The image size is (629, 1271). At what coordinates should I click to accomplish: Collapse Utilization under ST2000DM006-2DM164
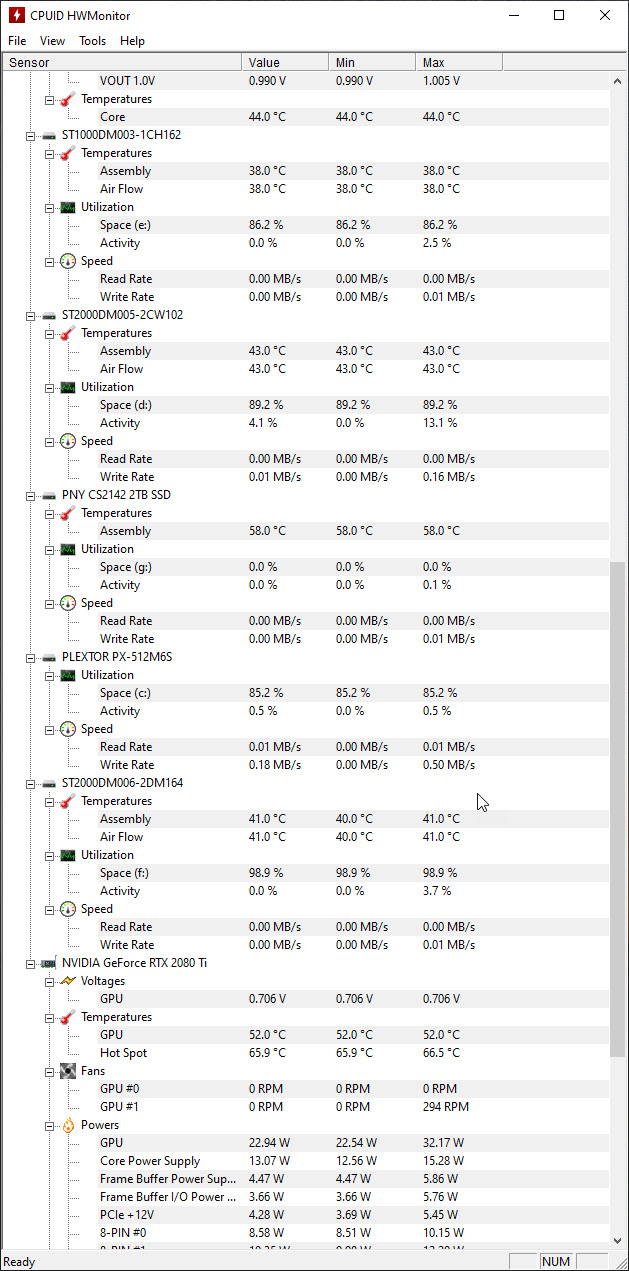(49, 855)
